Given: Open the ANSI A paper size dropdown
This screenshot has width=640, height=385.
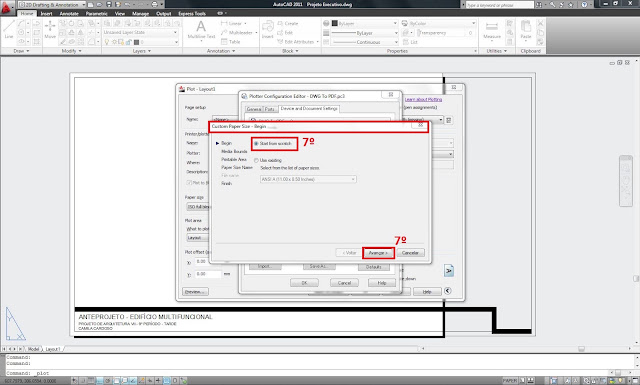Looking at the screenshot, I should [308, 179].
